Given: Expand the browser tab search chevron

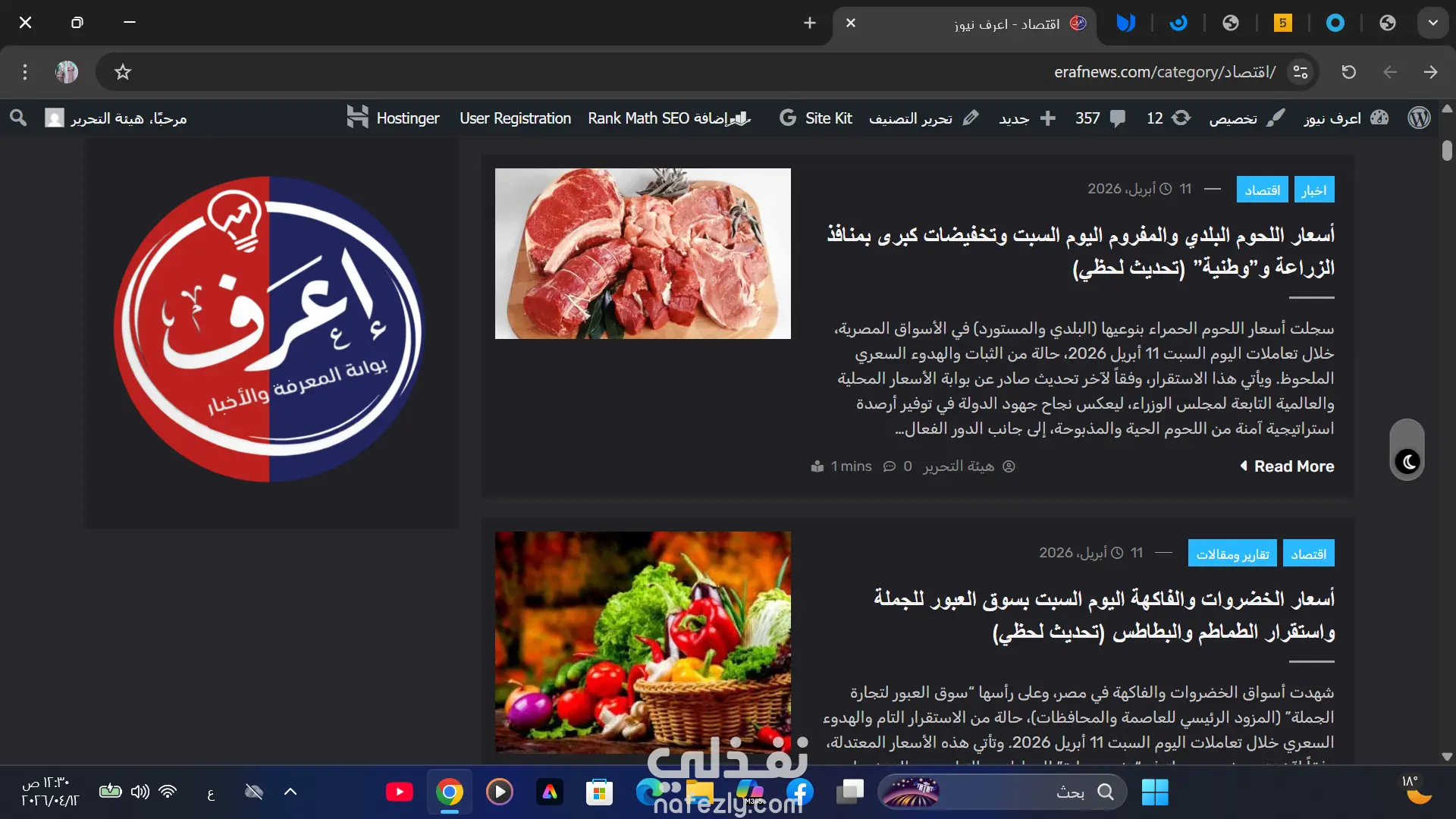Looking at the screenshot, I should [1432, 23].
